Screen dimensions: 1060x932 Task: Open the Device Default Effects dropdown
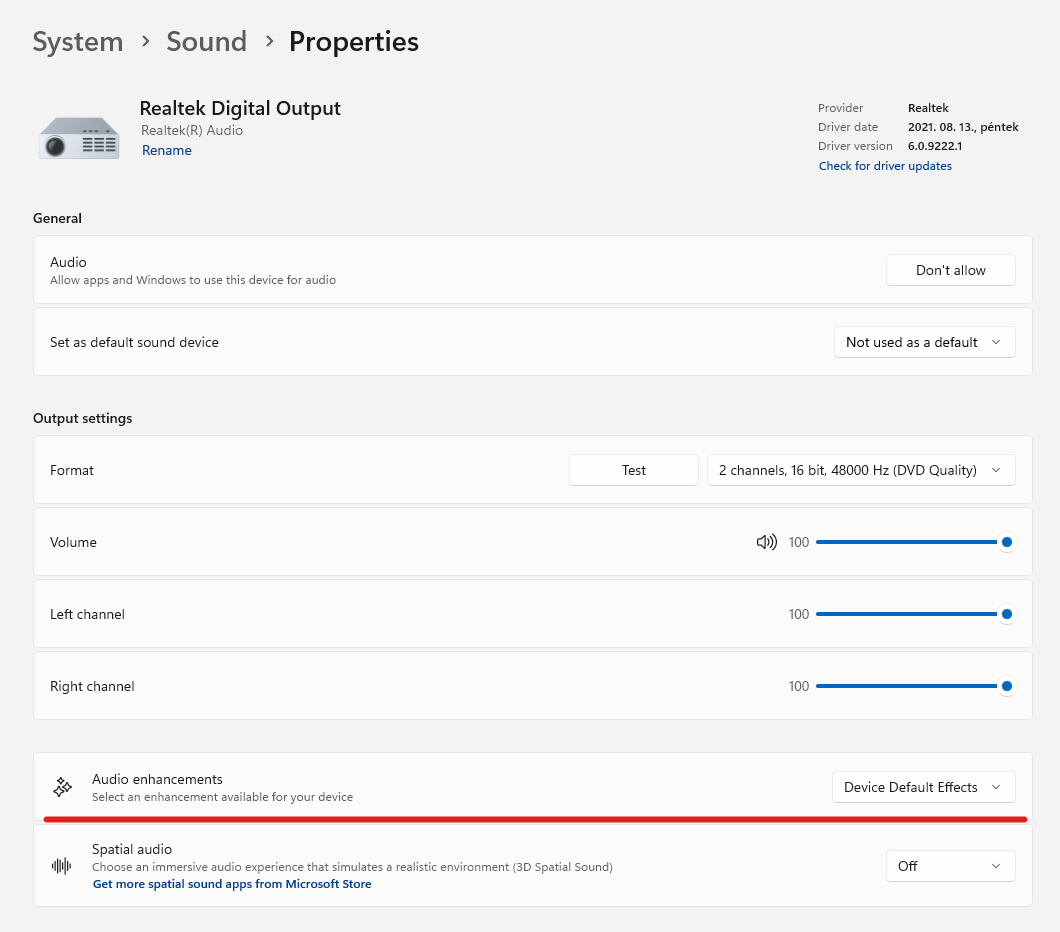tap(923, 787)
